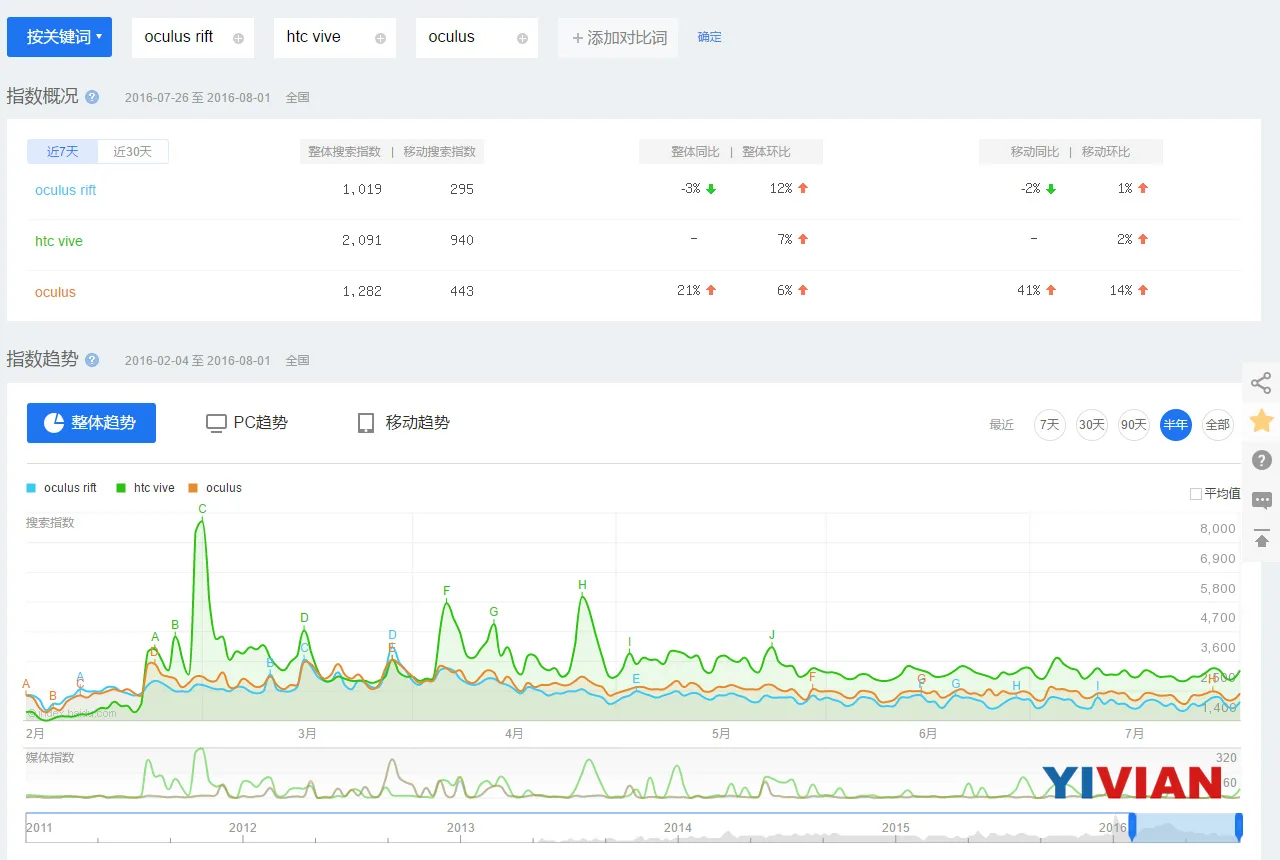Click the green news marker G near 4月
The image size is (1280, 860).
493,612
